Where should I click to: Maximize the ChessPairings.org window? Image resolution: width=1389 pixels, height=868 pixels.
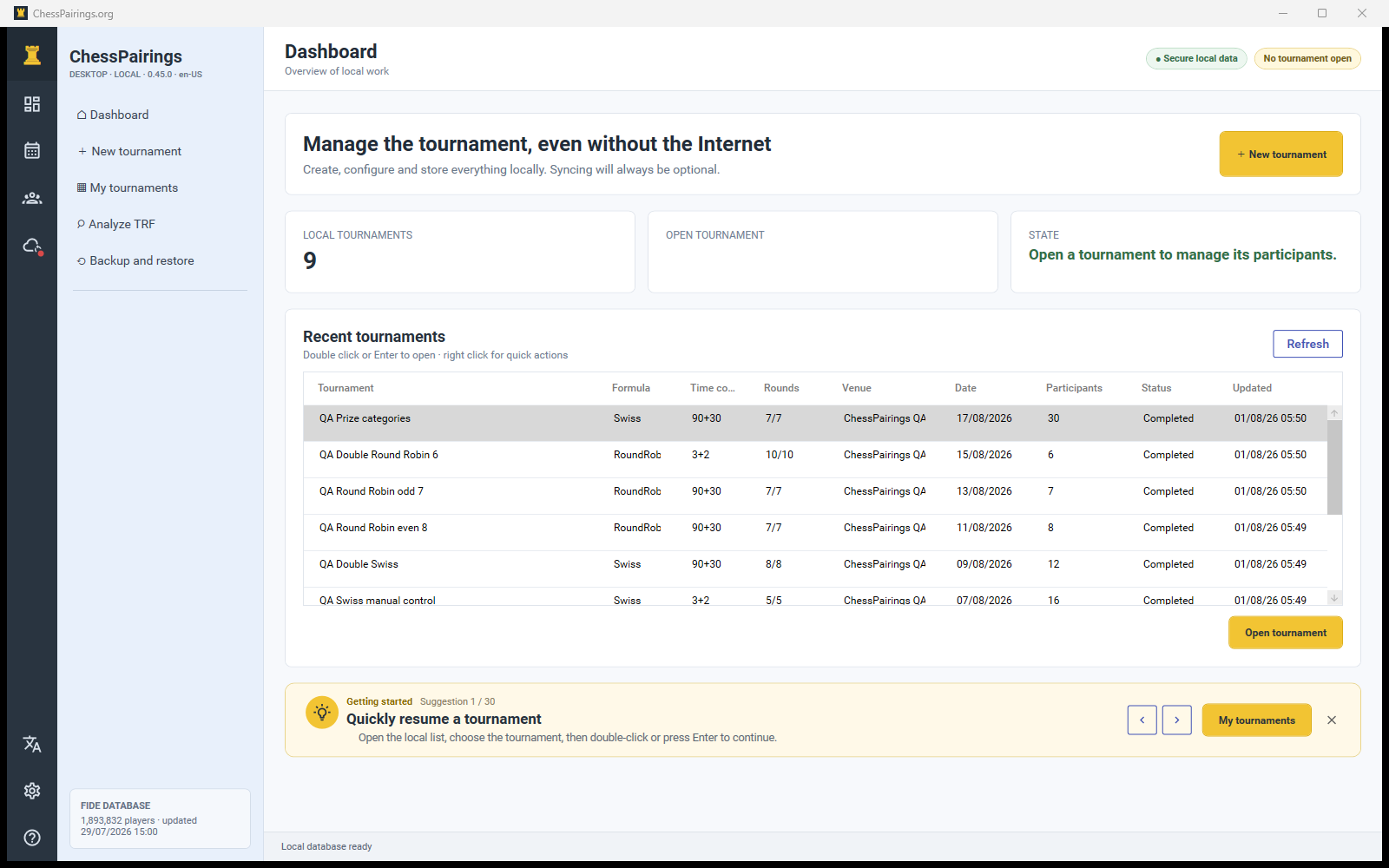(x=1322, y=13)
